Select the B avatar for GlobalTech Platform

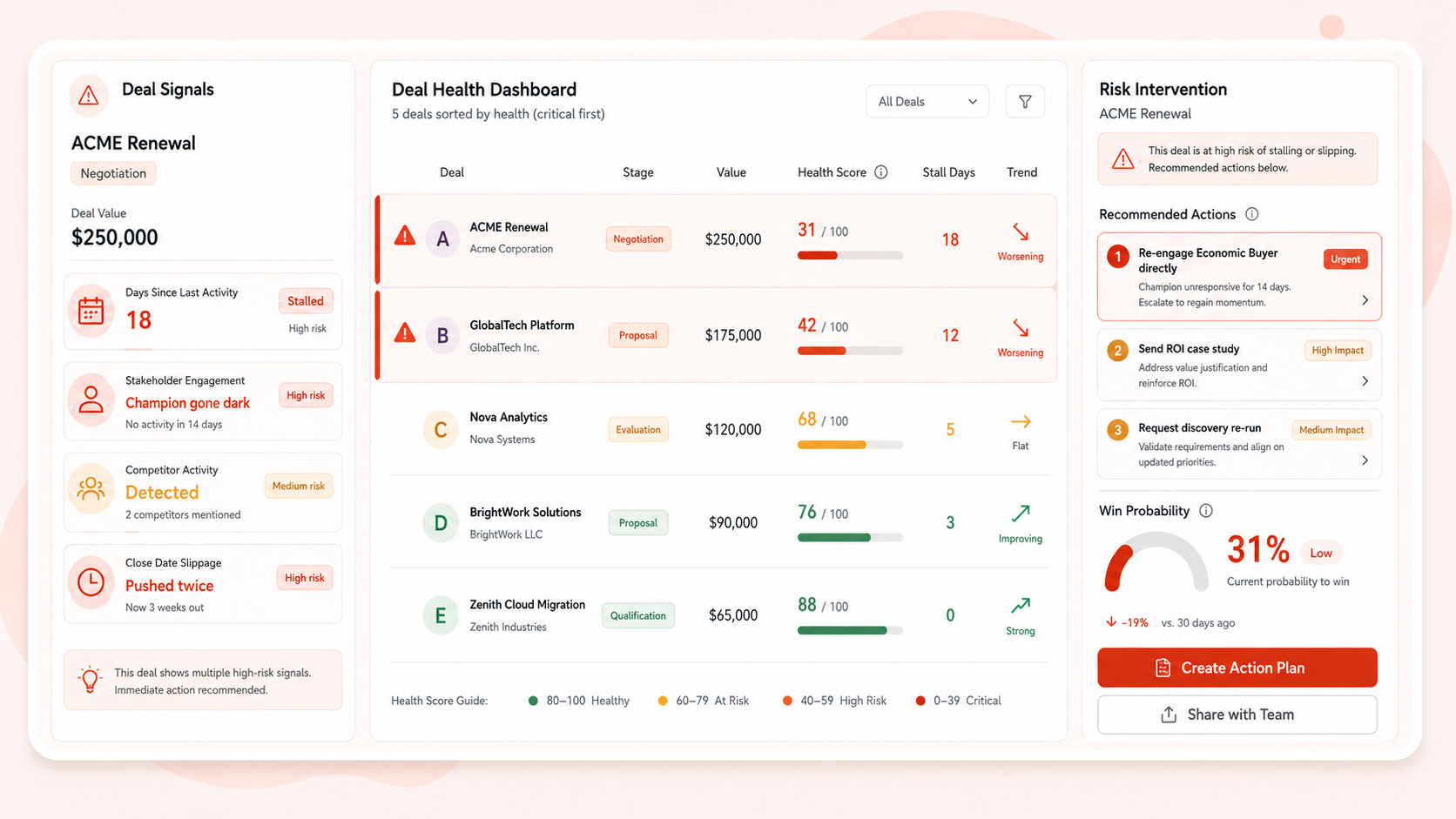(x=442, y=336)
